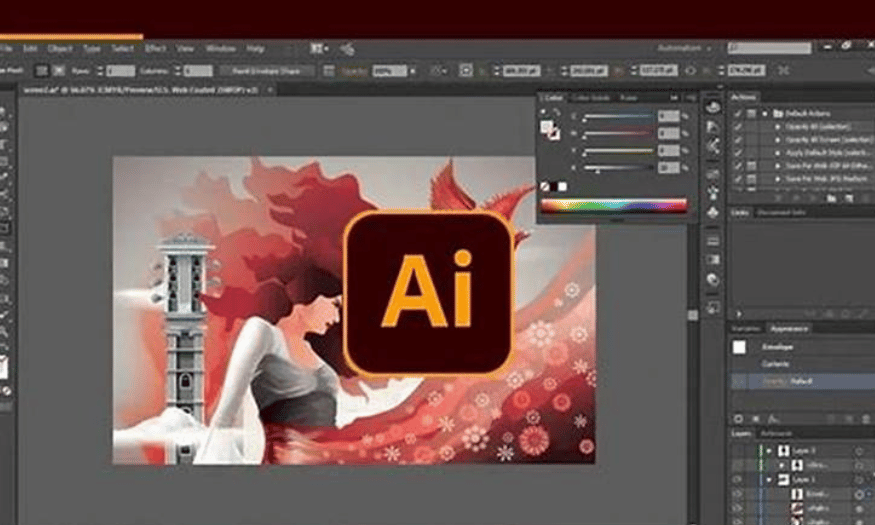The width and height of the screenshot is (875, 525).
Task: Click the Arrange Documents icon in menu bar
Action: [x=319, y=49]
